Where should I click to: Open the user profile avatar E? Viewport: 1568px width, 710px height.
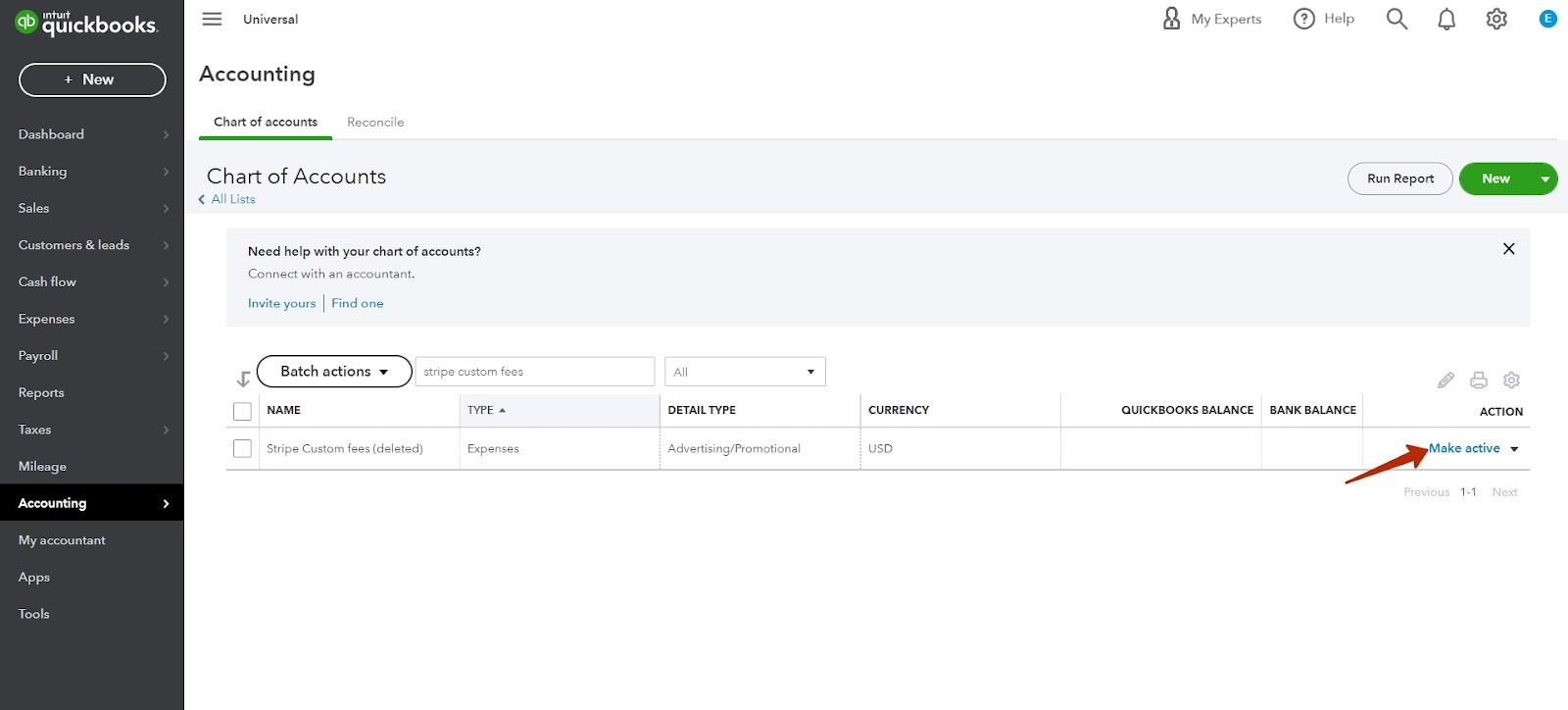pyautogui.click(x=1548, y=19)
